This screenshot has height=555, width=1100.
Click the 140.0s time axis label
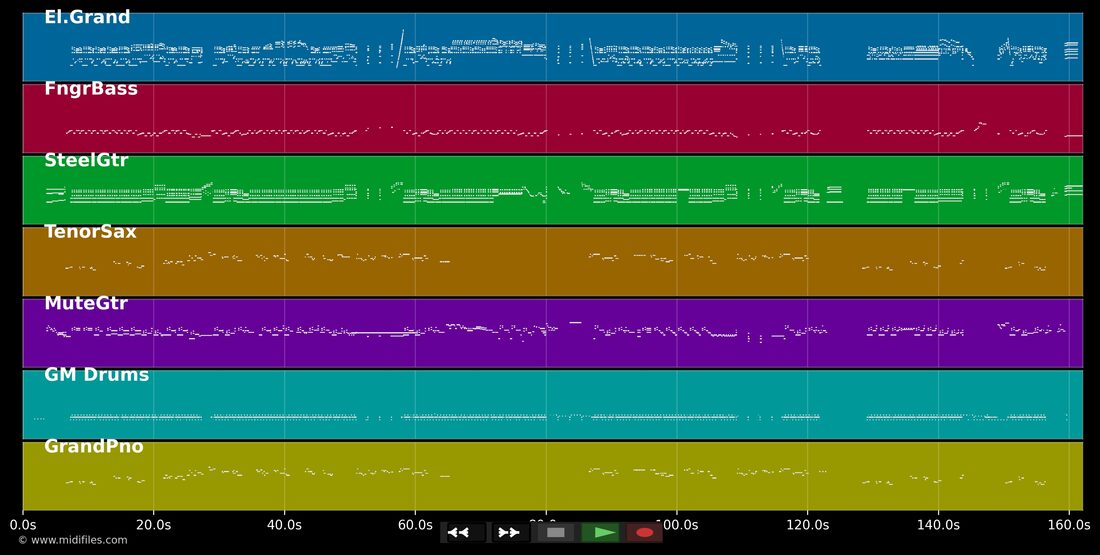[x=938, y=525]
